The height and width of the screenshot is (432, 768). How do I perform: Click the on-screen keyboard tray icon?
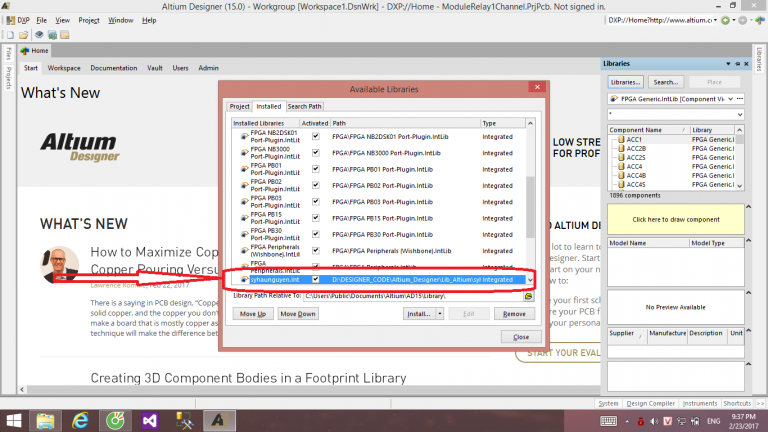(608, 421)
